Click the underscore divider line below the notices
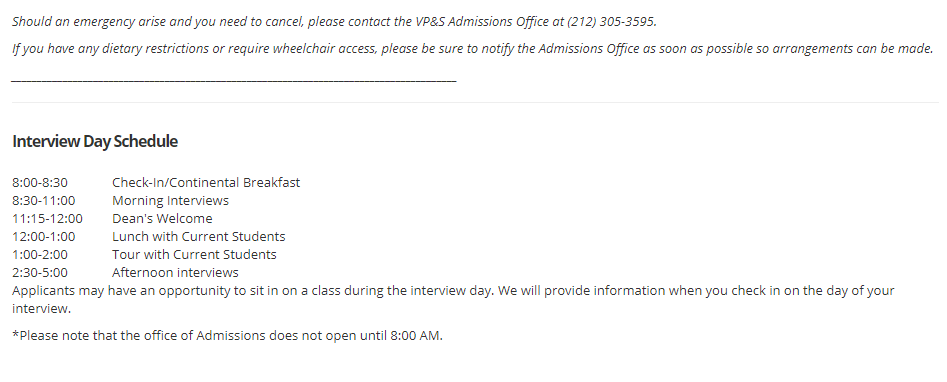Viewport: 947px width, 382px height. tap(234, 80)
